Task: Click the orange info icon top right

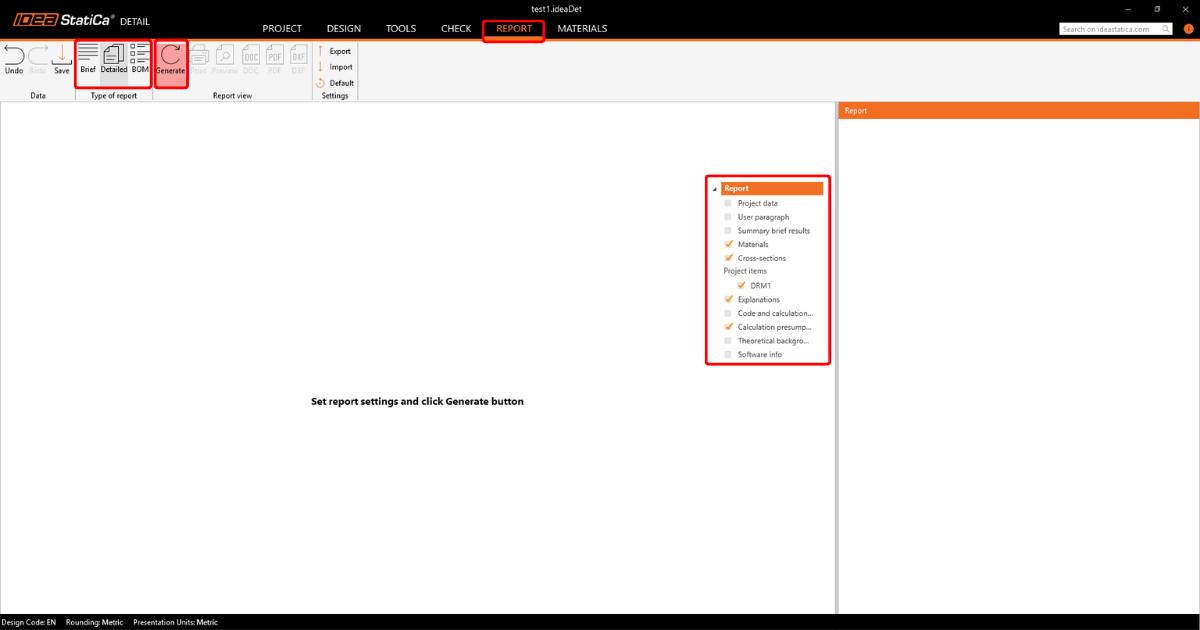Action: coord(1188,29)
